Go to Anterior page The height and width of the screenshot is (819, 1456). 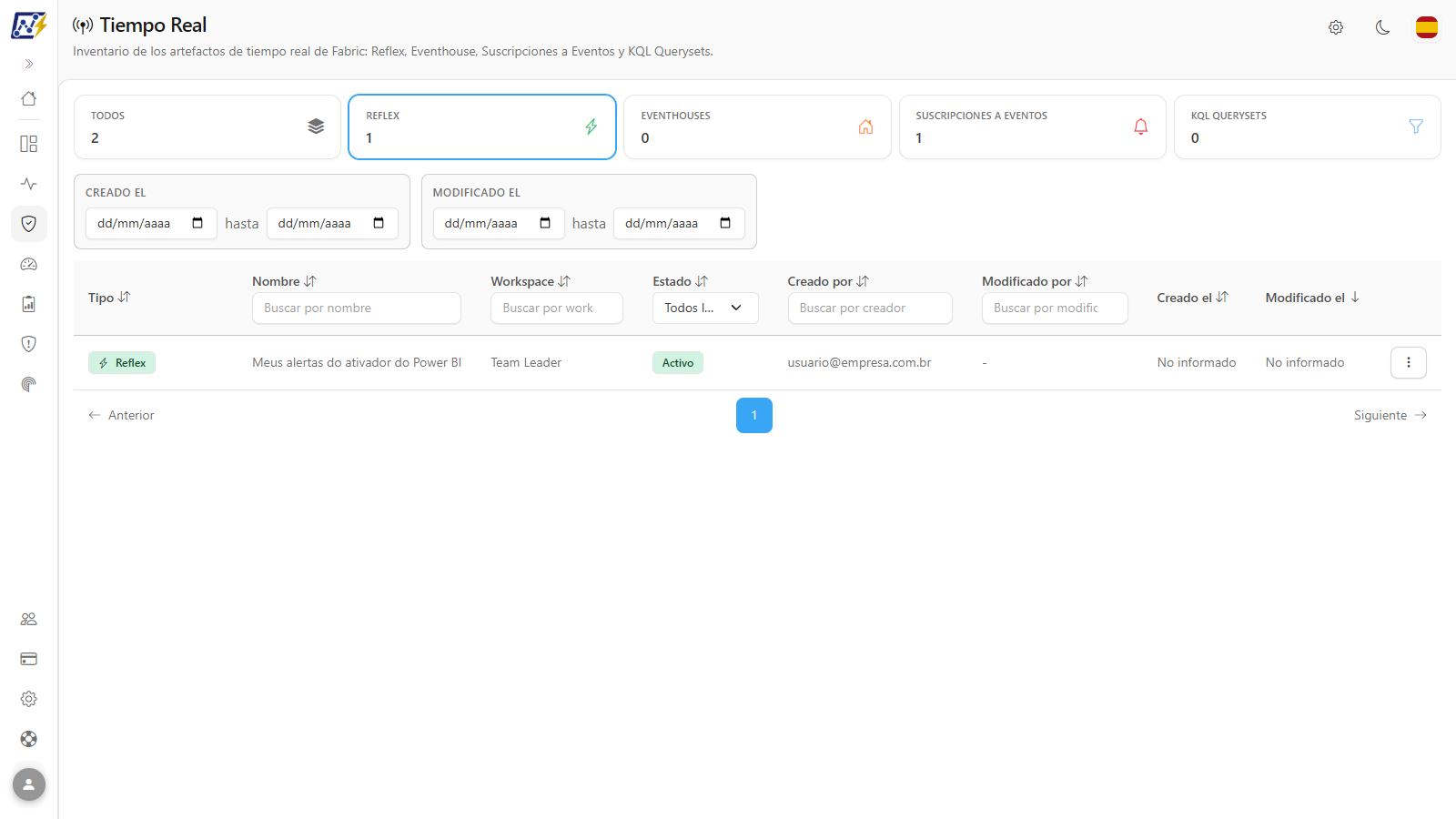[121, 415]
